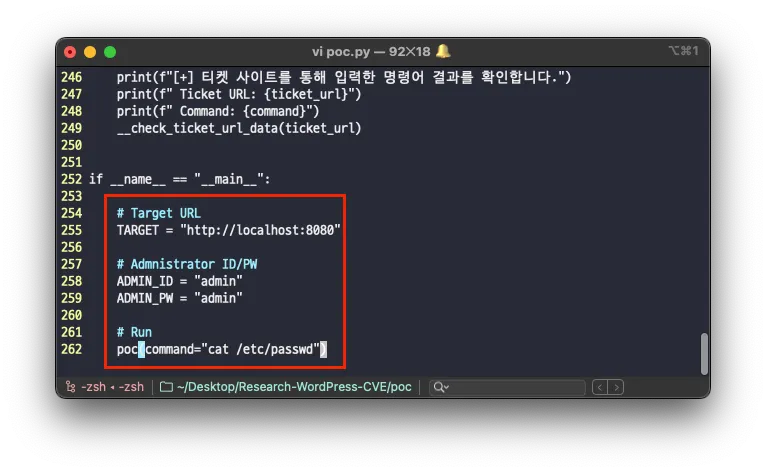Open the ~/Desktop/Research-WordPress-CVE/poc path
Image resolution: width=766 pixels, height=472 pixels.
pos(294,387)
